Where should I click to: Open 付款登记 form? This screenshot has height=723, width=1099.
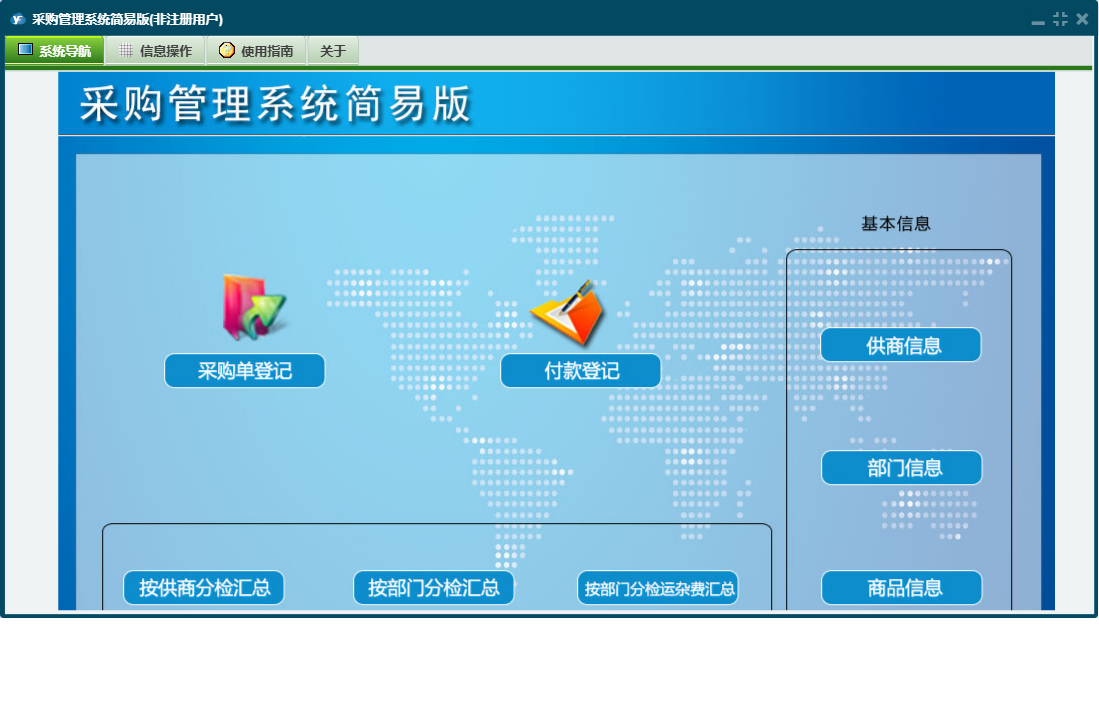tap(581, 371)
